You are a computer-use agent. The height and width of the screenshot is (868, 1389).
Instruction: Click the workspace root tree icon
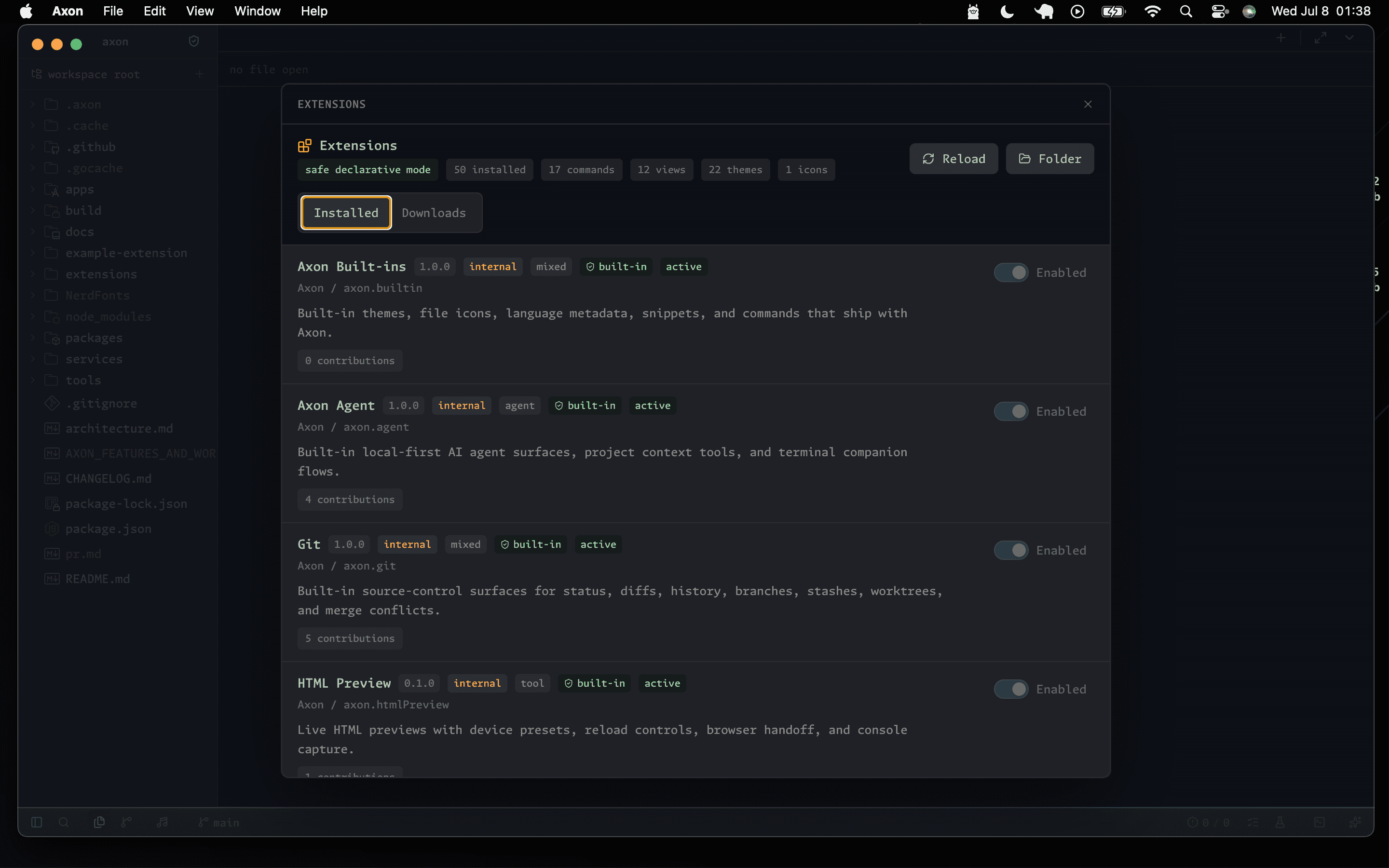point(36,74)
